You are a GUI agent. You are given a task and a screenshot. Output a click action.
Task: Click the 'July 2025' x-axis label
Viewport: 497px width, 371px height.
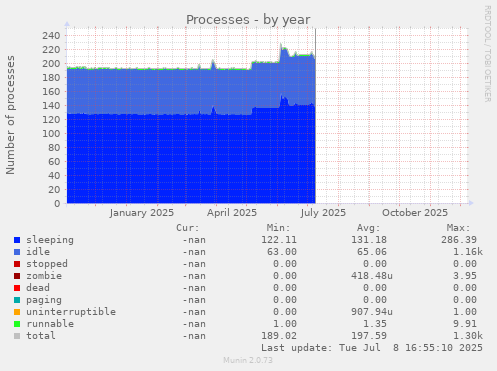(x=323, y=213)
